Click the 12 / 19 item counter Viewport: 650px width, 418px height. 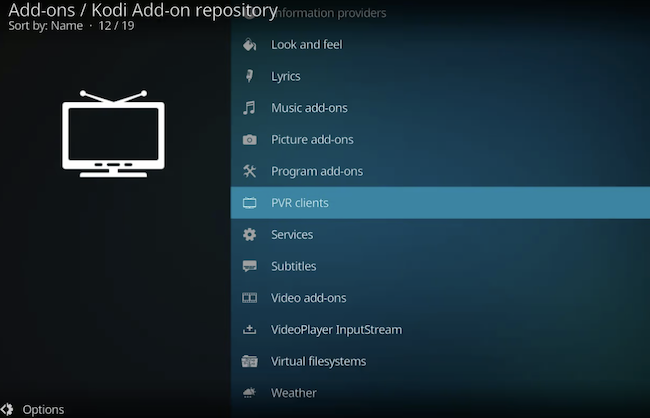point(116,26)
